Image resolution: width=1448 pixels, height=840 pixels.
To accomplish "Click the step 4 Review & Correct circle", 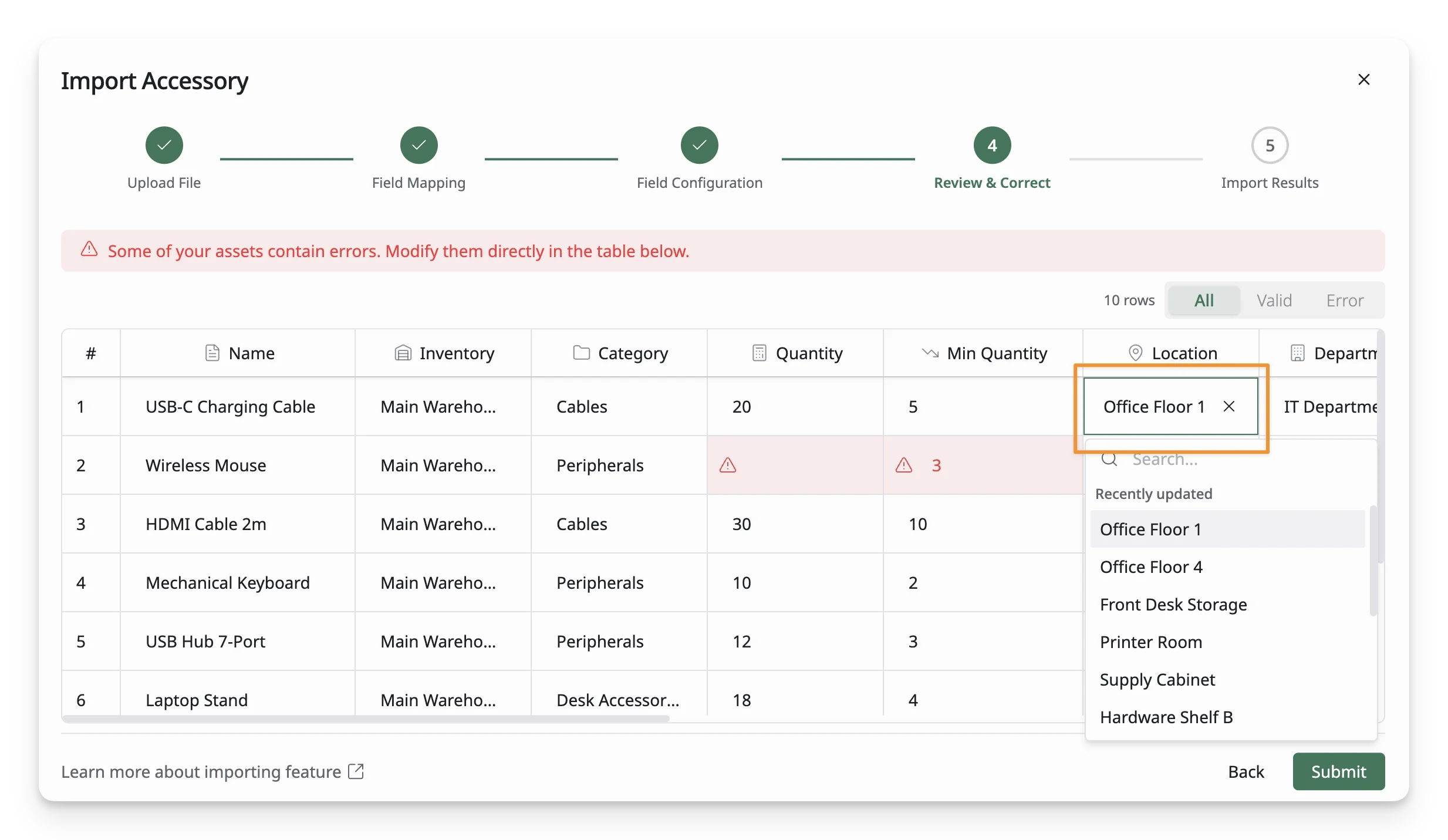I will (992, 145).
